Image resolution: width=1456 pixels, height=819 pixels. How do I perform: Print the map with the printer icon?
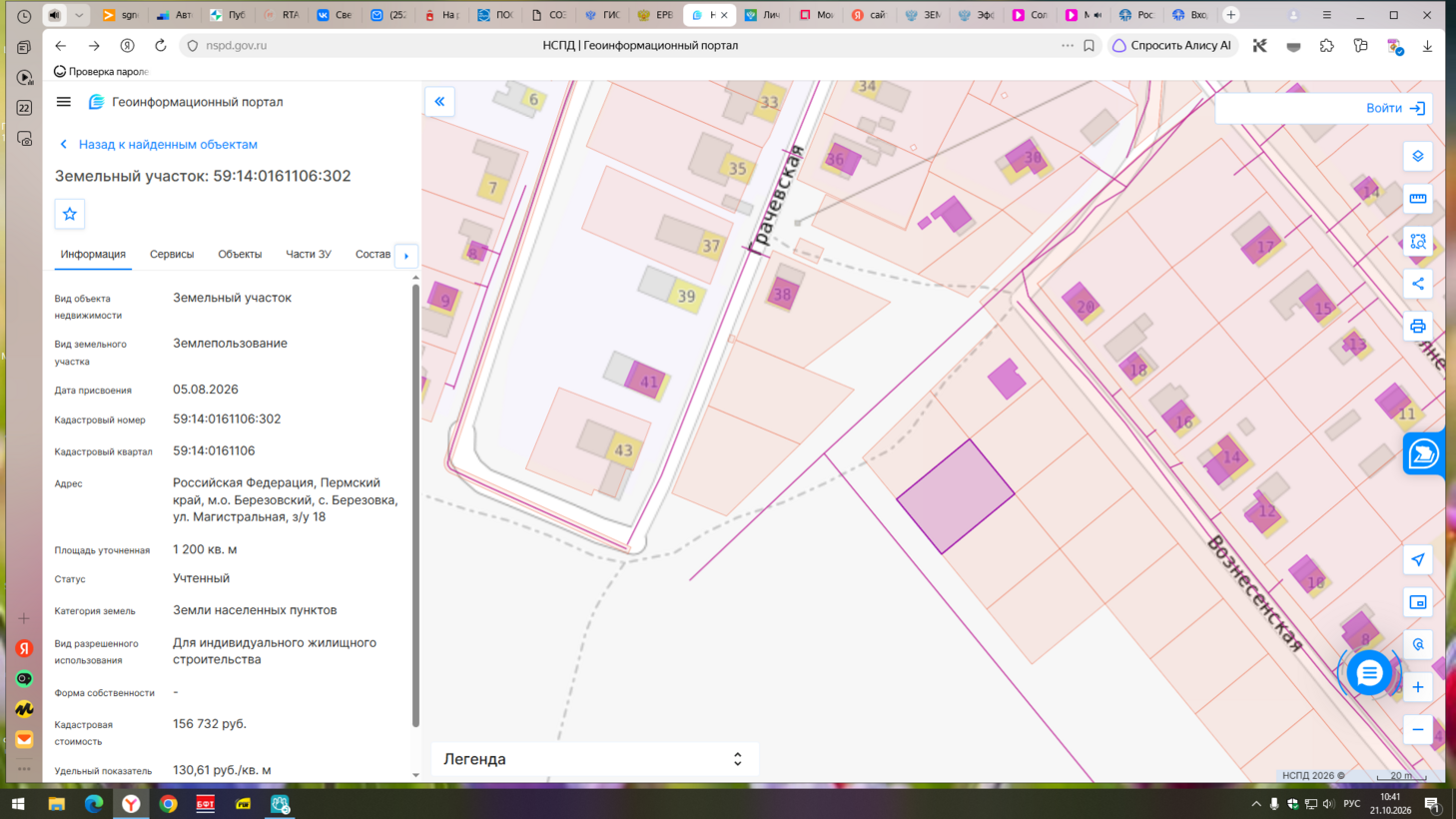pos(1418,327)
